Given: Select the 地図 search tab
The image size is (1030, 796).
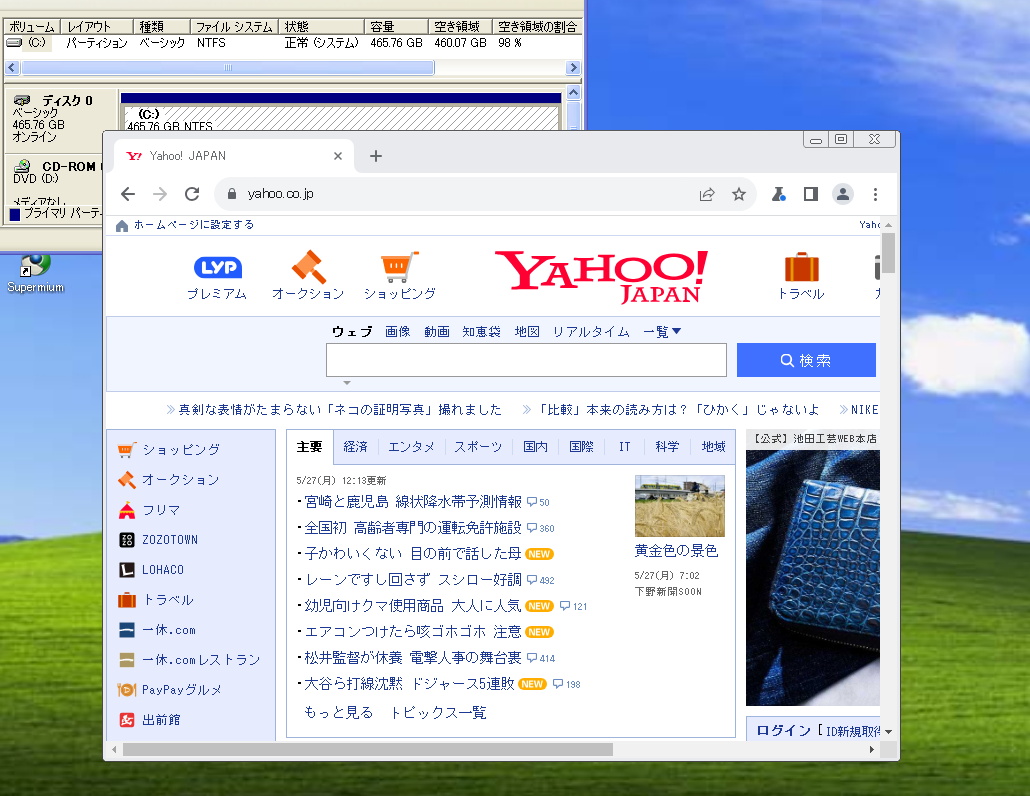Looking at the screenshot, I should click(x=527, y=332).
